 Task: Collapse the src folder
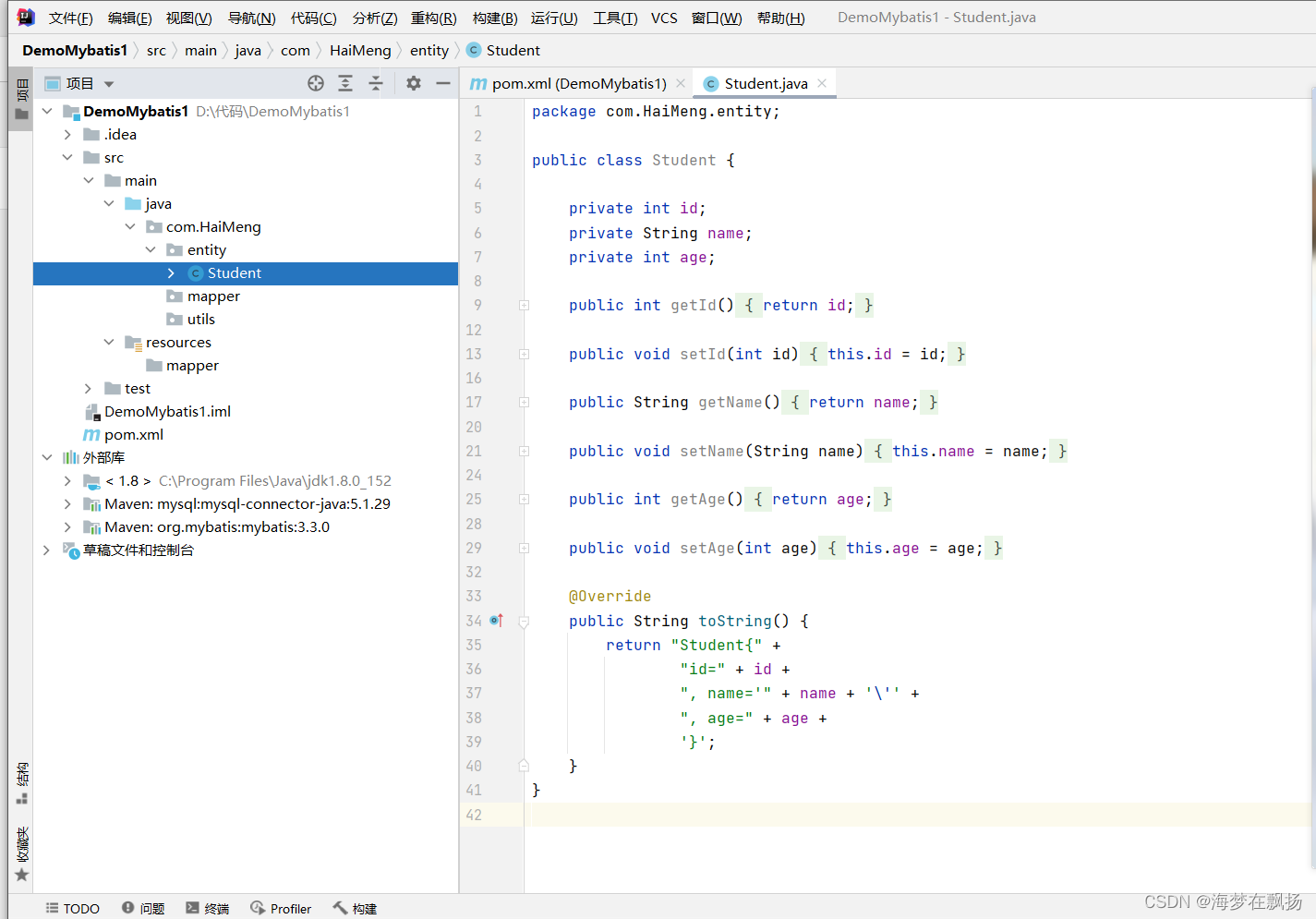point(67,157)
